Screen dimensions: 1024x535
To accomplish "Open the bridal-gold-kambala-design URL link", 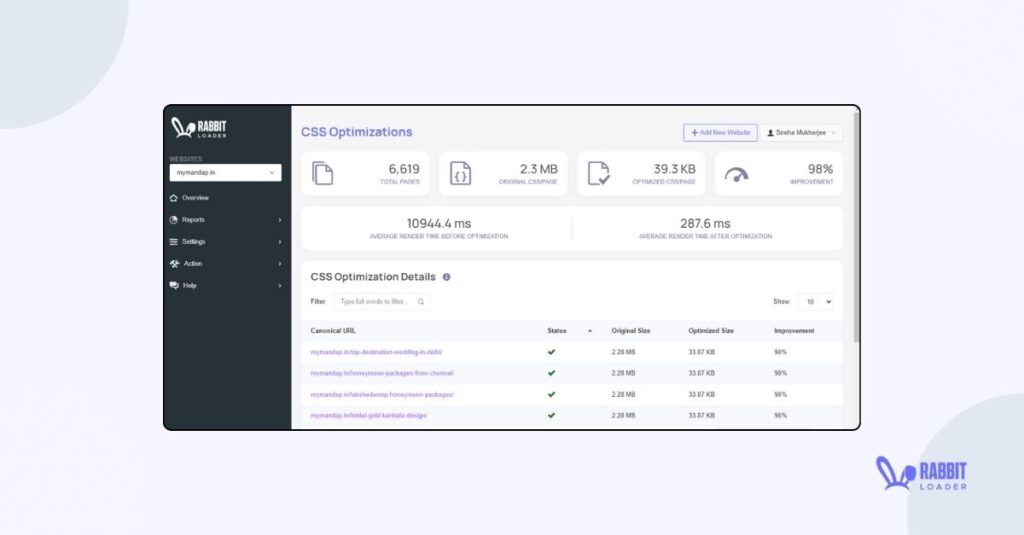I will coord(369,415).
